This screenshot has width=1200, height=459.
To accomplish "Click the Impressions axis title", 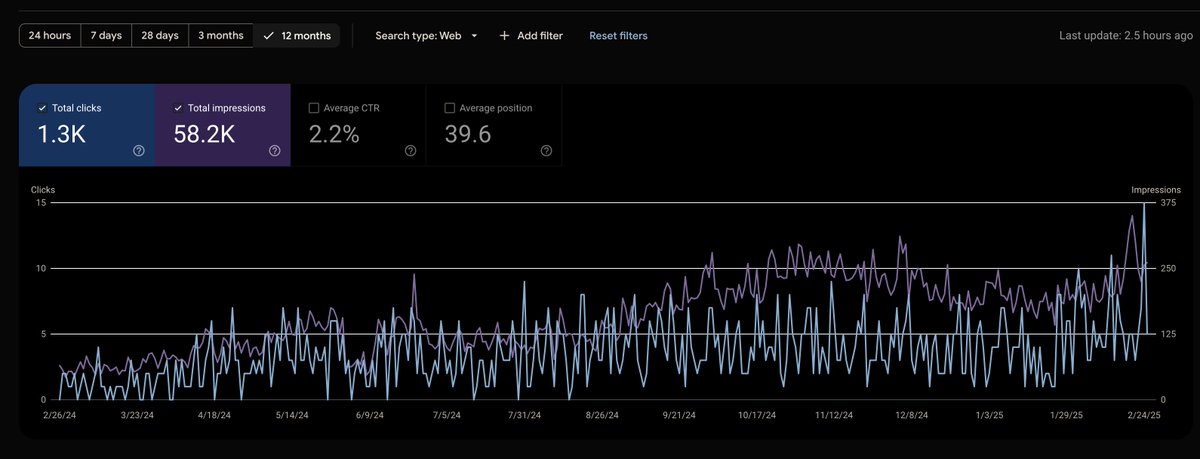I will tap(1156, 189).
